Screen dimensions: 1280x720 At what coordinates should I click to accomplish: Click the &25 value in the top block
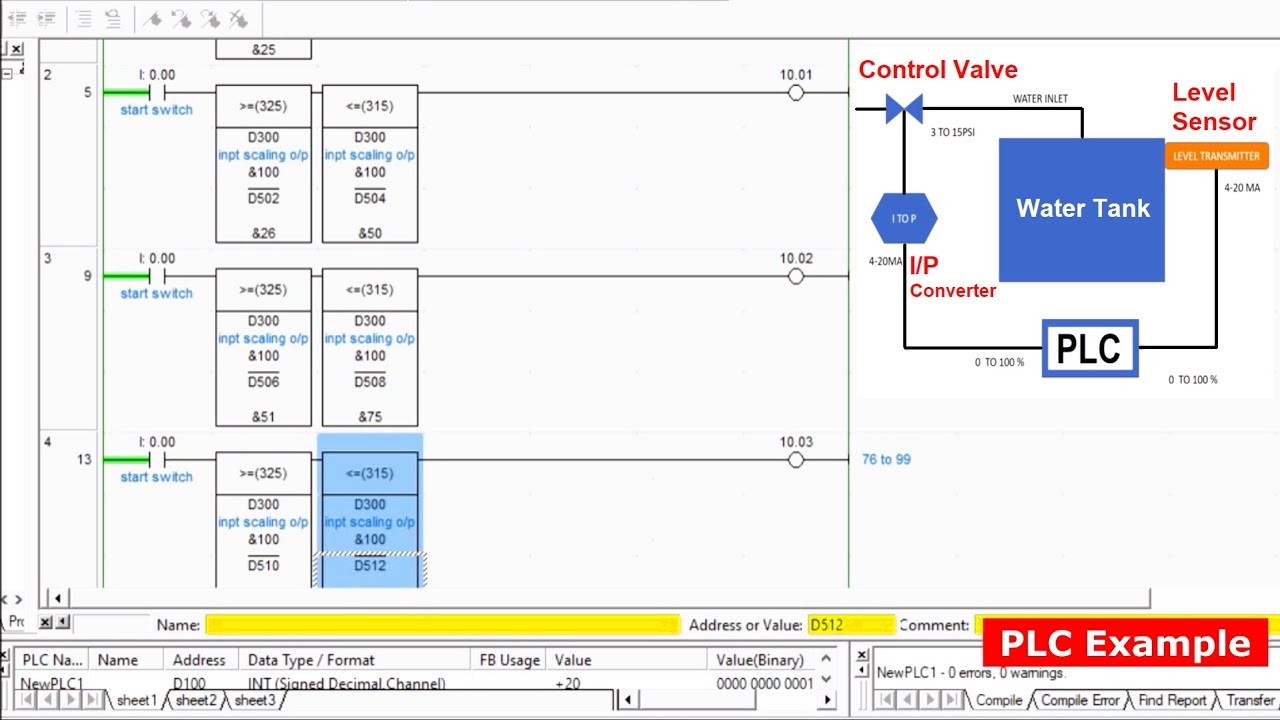tap(263, 50)
